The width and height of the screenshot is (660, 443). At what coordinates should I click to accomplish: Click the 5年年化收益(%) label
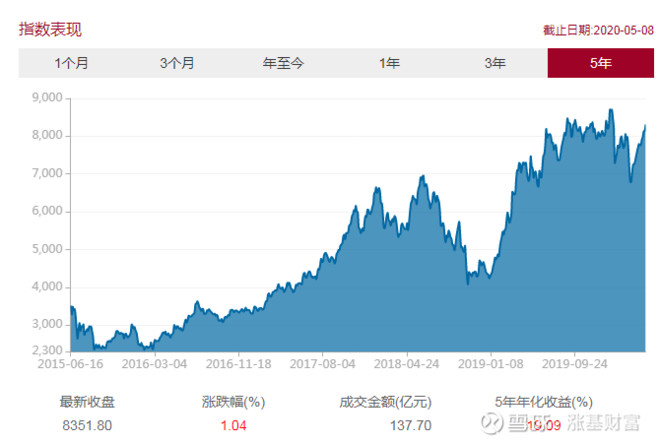[x=543, y=402]
